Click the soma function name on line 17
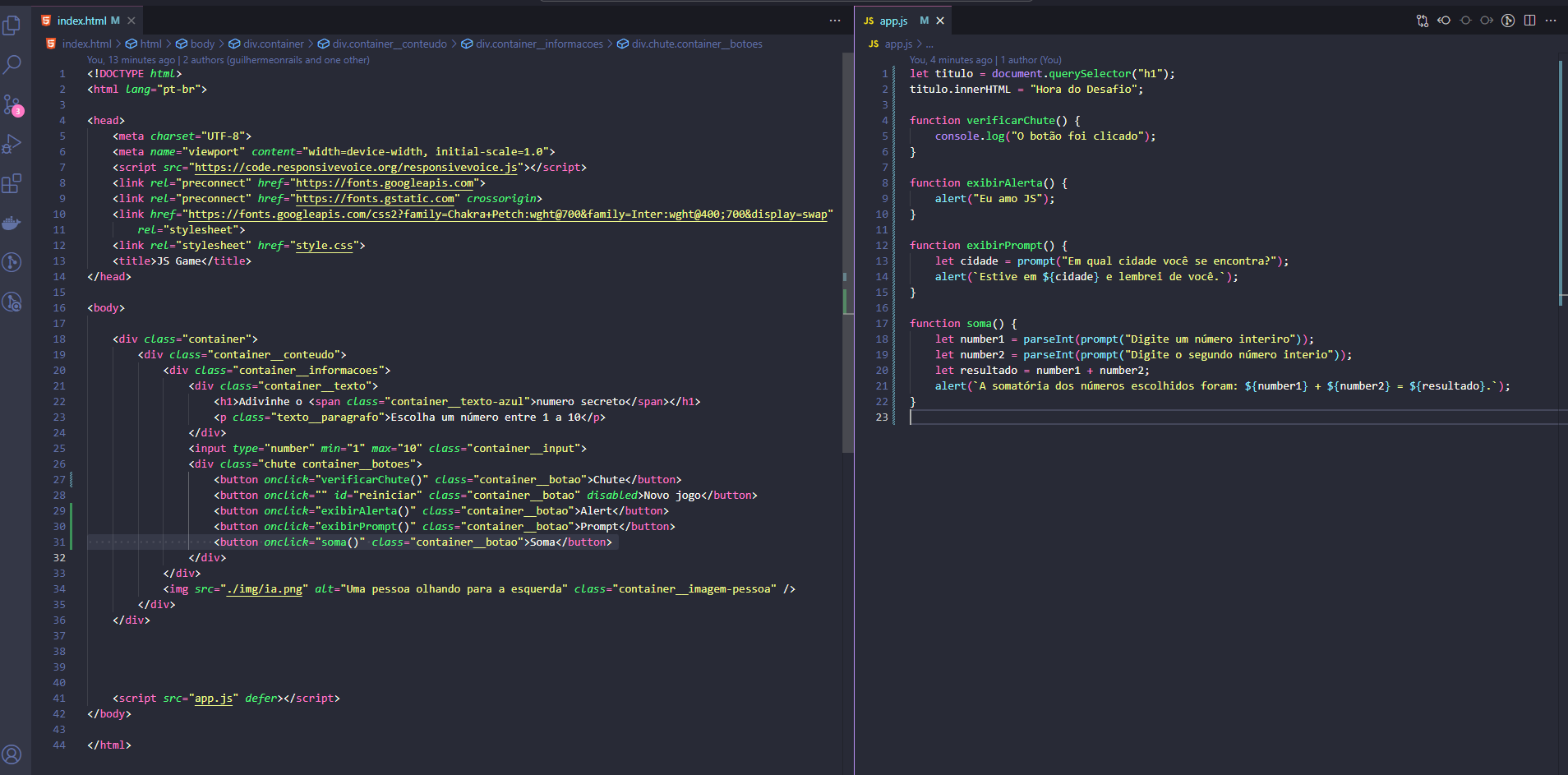The image size is (1568, 775). pos(979,324)
